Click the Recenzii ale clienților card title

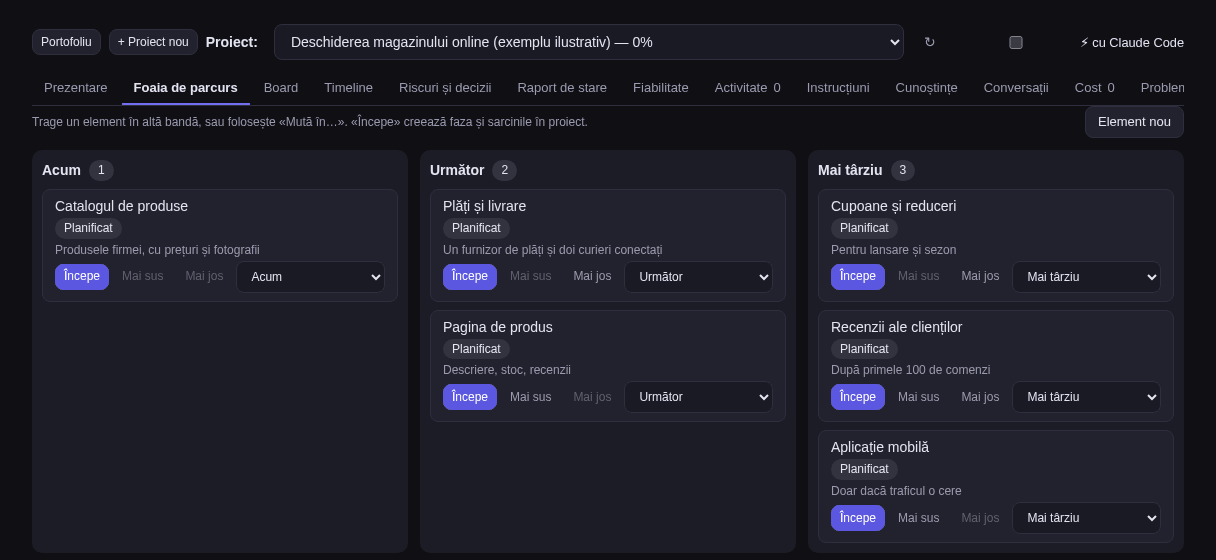tap(896, 327)
